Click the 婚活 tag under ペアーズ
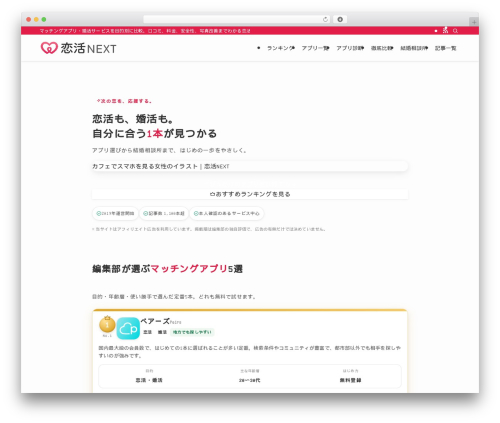Image resolution: width=500 pixels, height=423 pixels. point(162,332)
